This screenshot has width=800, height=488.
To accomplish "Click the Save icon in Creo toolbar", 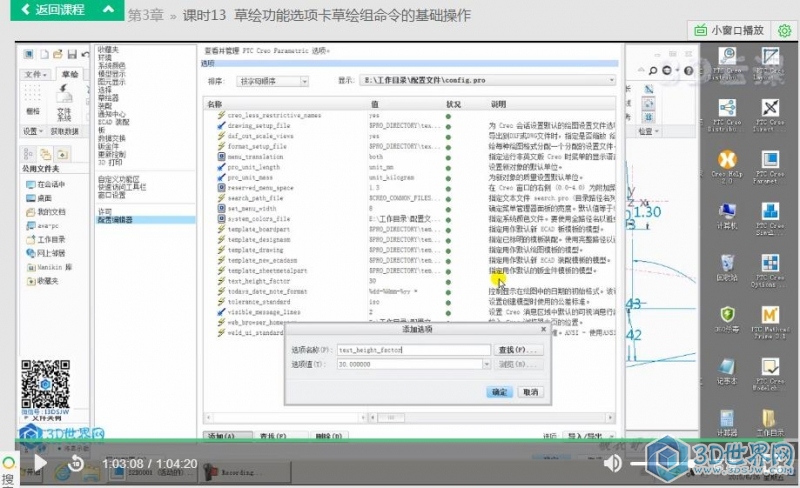I will click(72, 54).
